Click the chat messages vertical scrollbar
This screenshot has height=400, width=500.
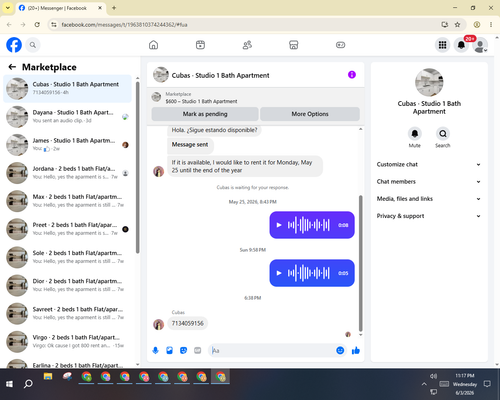[360, 263]
